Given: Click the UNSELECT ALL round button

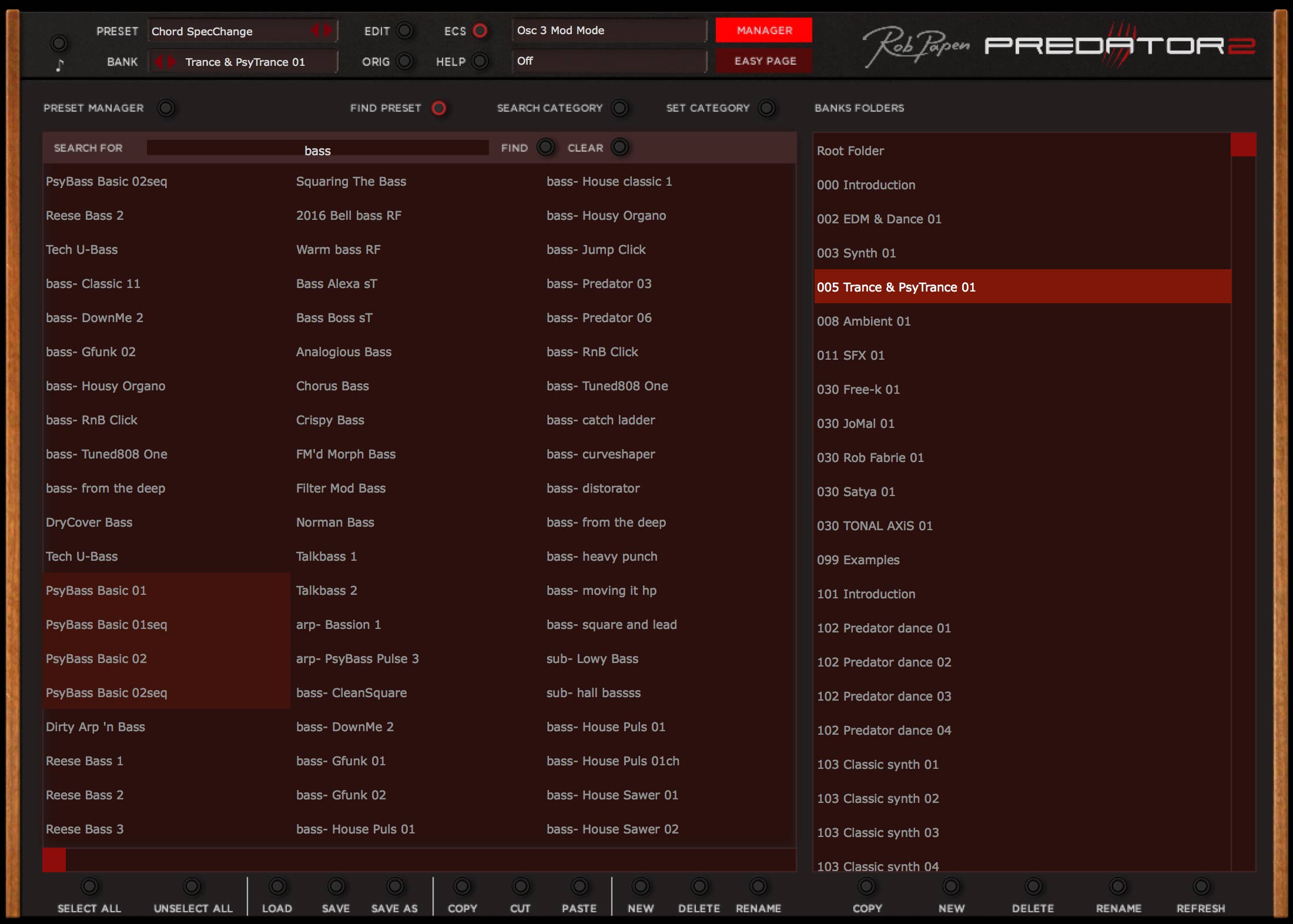Looking at the screenshot, I should pyautogui.click(x=192, y=886).
